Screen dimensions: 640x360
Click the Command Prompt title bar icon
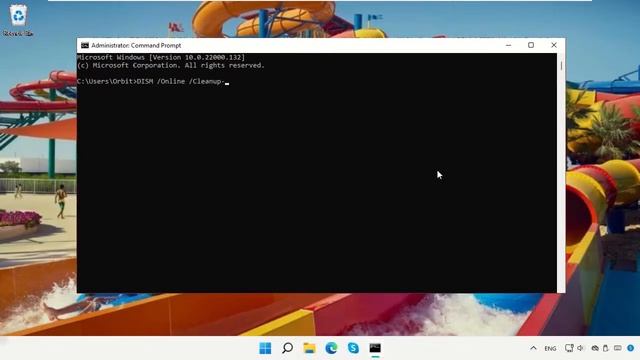(84, 45)
